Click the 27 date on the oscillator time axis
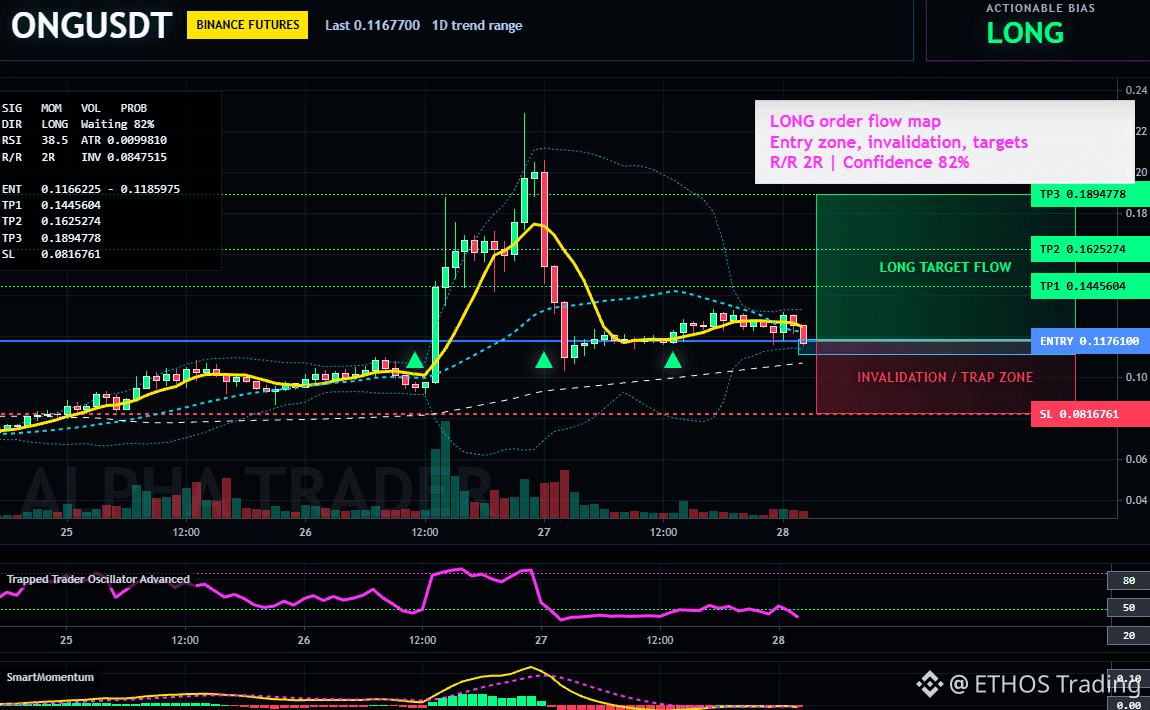Image resolution: width=1150 pixels, height=710 pixels. tap(541, 640)
